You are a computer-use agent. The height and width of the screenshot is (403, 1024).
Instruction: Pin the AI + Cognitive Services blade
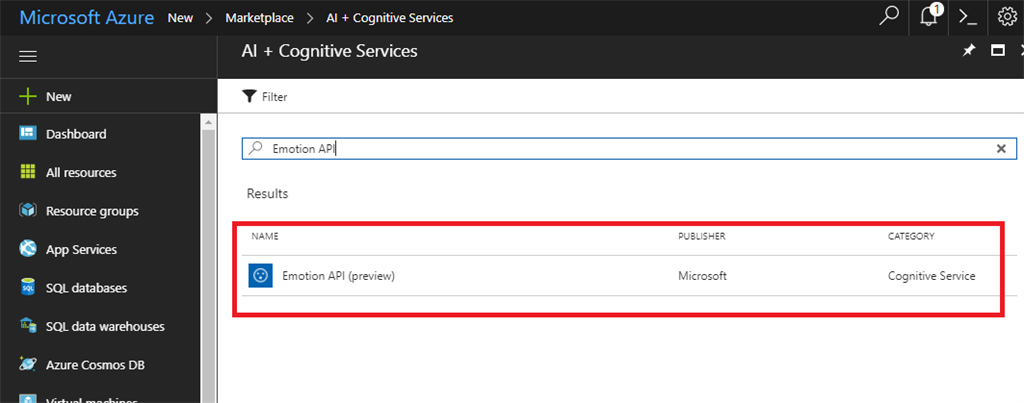click(968, 51)
